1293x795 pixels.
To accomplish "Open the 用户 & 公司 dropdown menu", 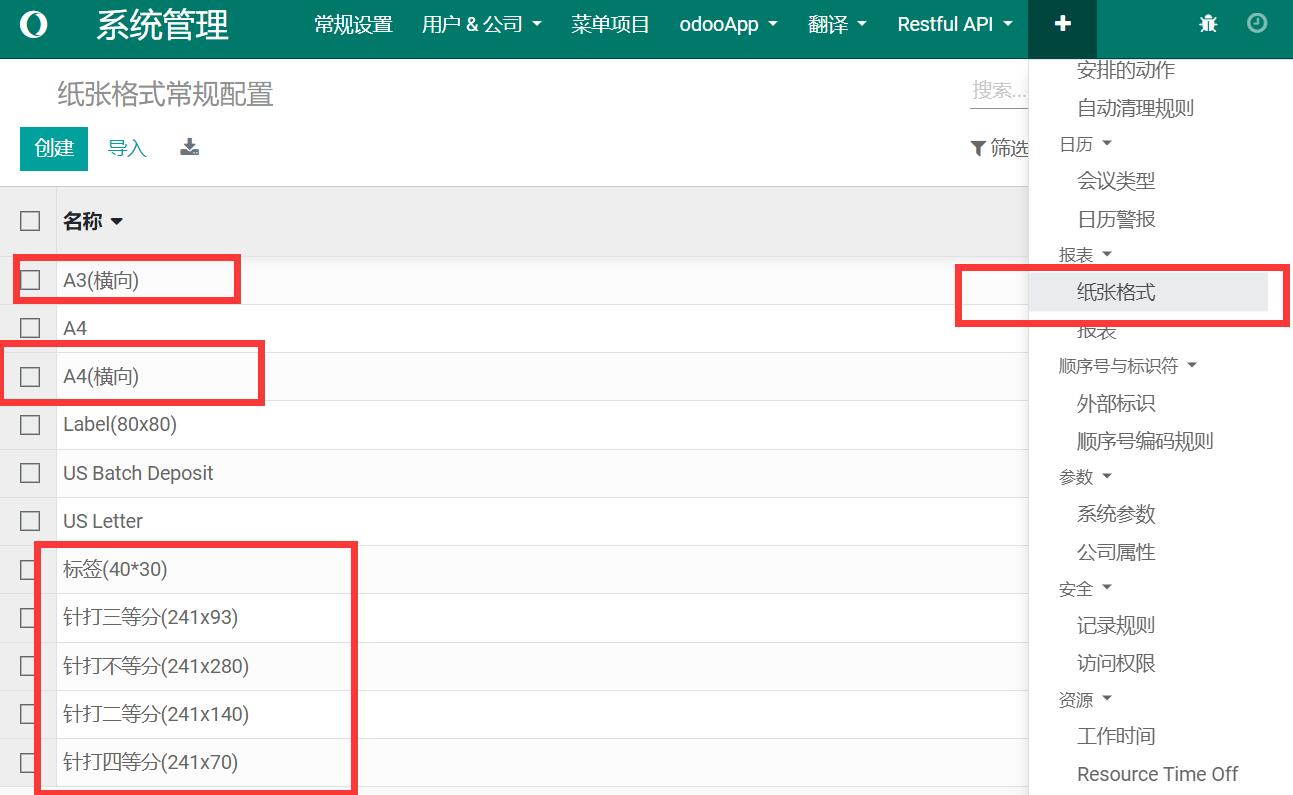I will point(481,25).
